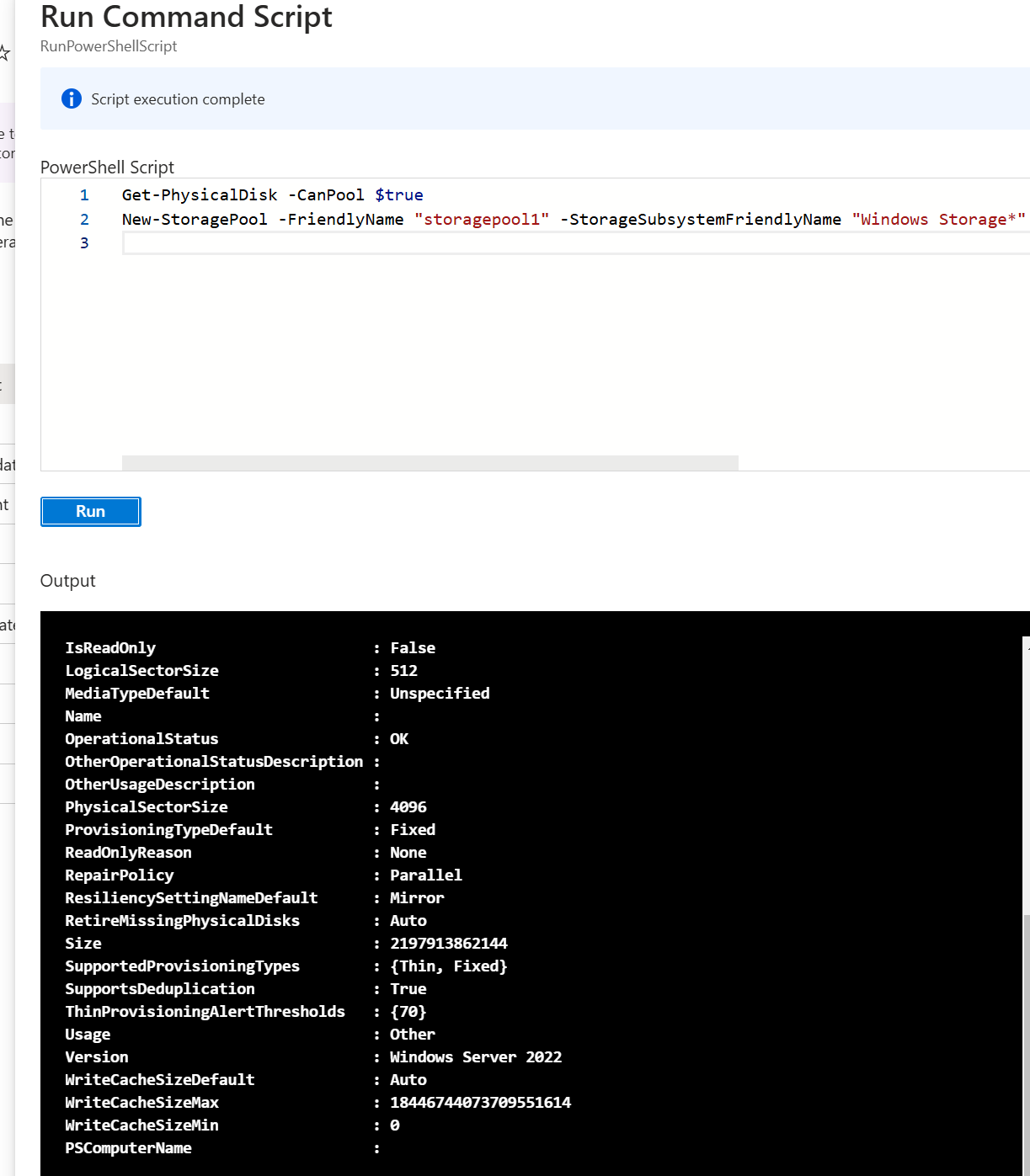Click into empty line 3 of script editor

click(575, 243)
